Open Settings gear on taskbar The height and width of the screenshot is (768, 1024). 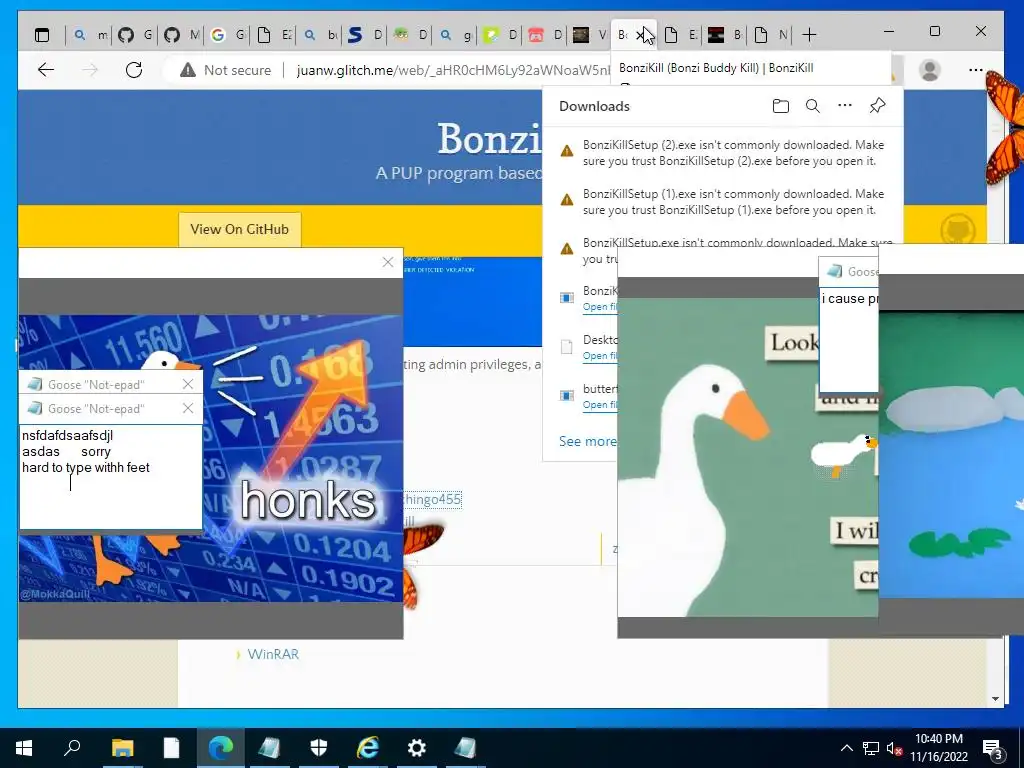(x=417, y=748)
